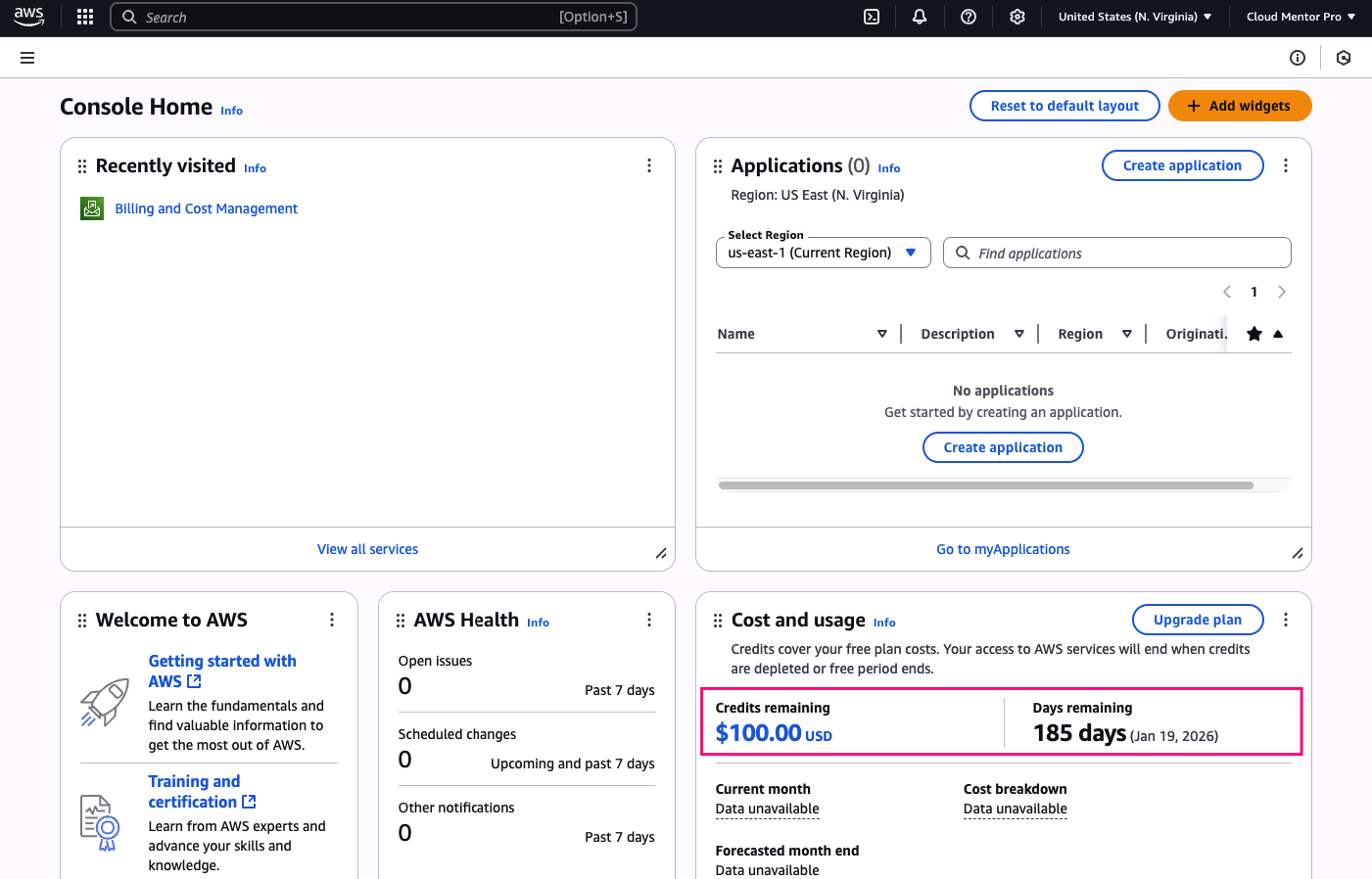This screenshot has width=1372, height=879.
Task: Open the Select Region us-east-1 dropdown
Action: pyautogui.click(x=824, y=253)
